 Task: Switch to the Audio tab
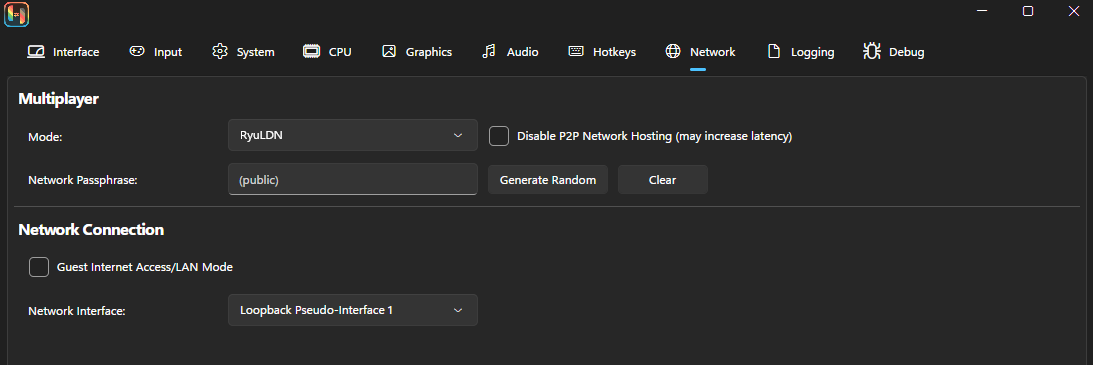510,52
